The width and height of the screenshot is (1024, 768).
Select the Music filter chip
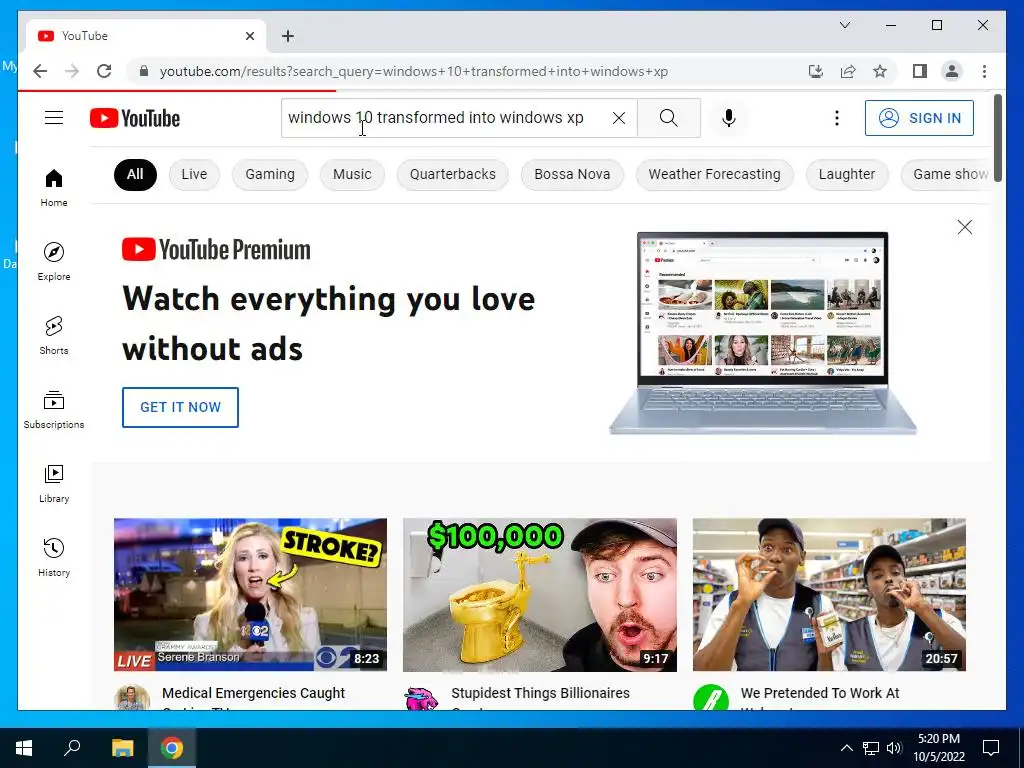(x=352, y=174)
